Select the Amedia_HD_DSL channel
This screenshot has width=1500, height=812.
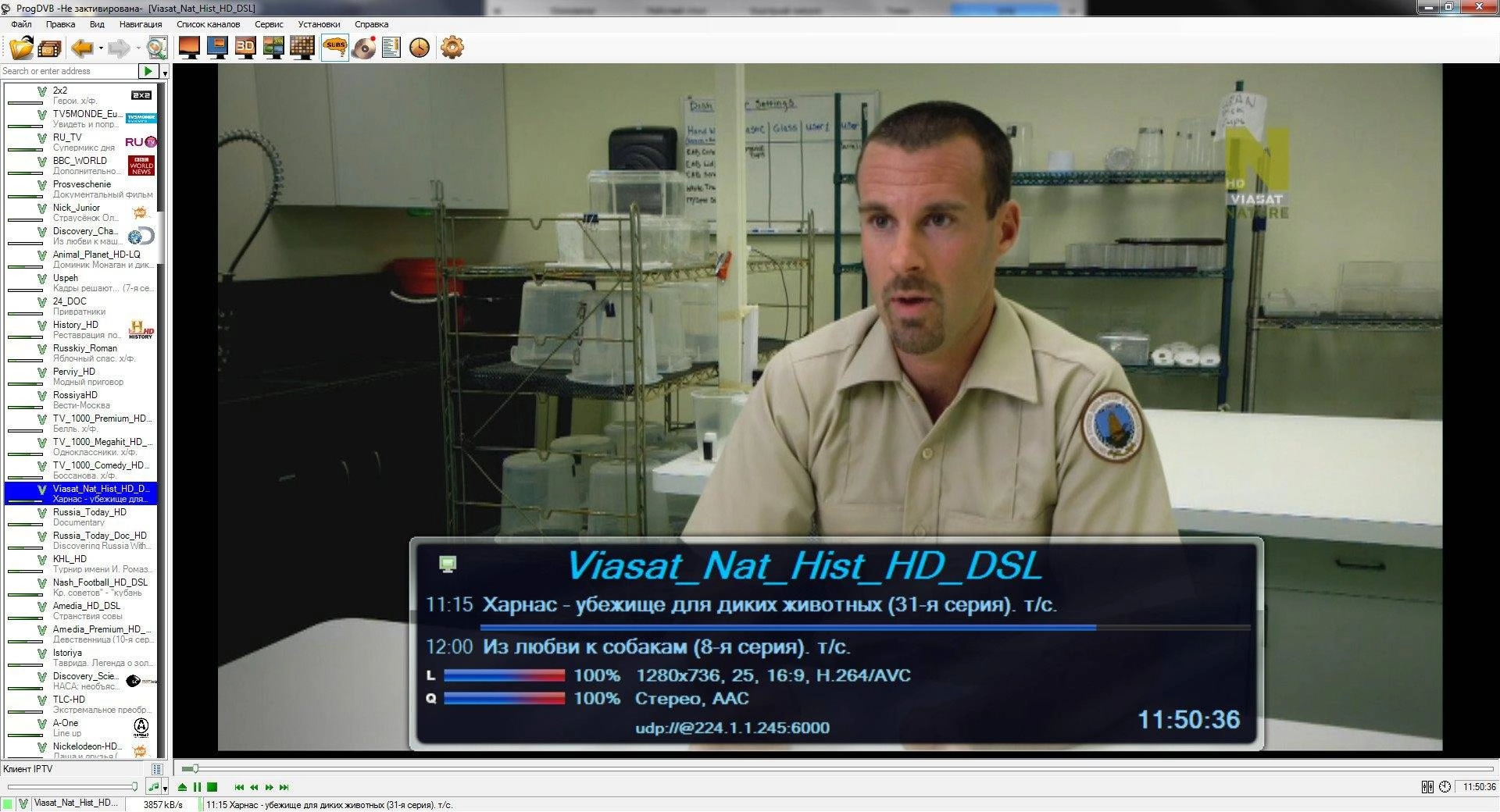(x=81, y=611)
